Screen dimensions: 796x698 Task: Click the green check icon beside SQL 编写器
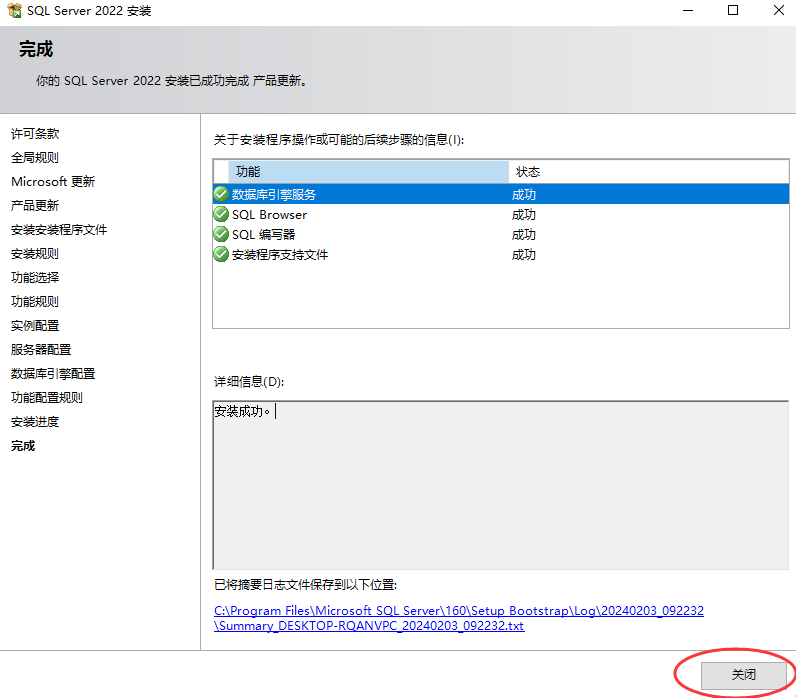tap(221, 234)
